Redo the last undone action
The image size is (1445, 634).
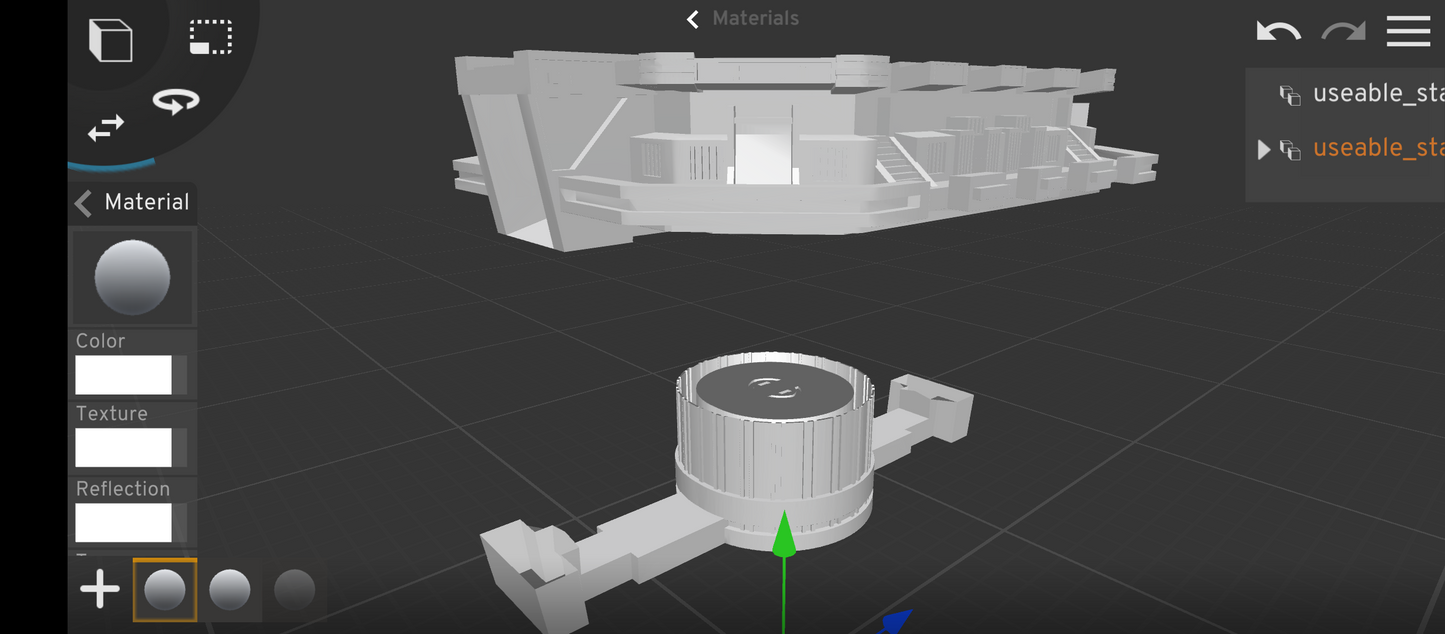tap(1343, 31)
